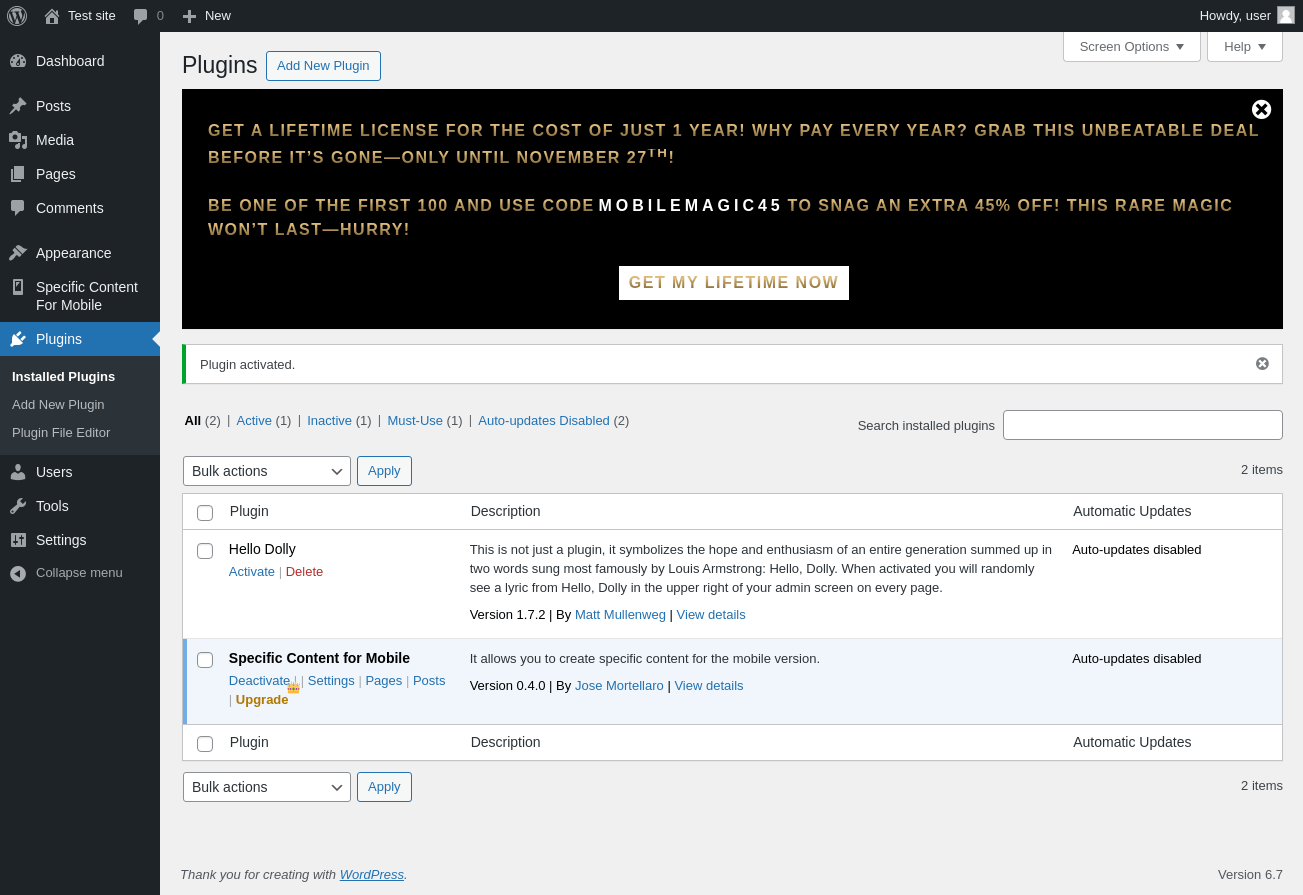Viewport: 1303px width, 895px height.
Task: Click the Test site home icon
Action: (x=52, y=16)
